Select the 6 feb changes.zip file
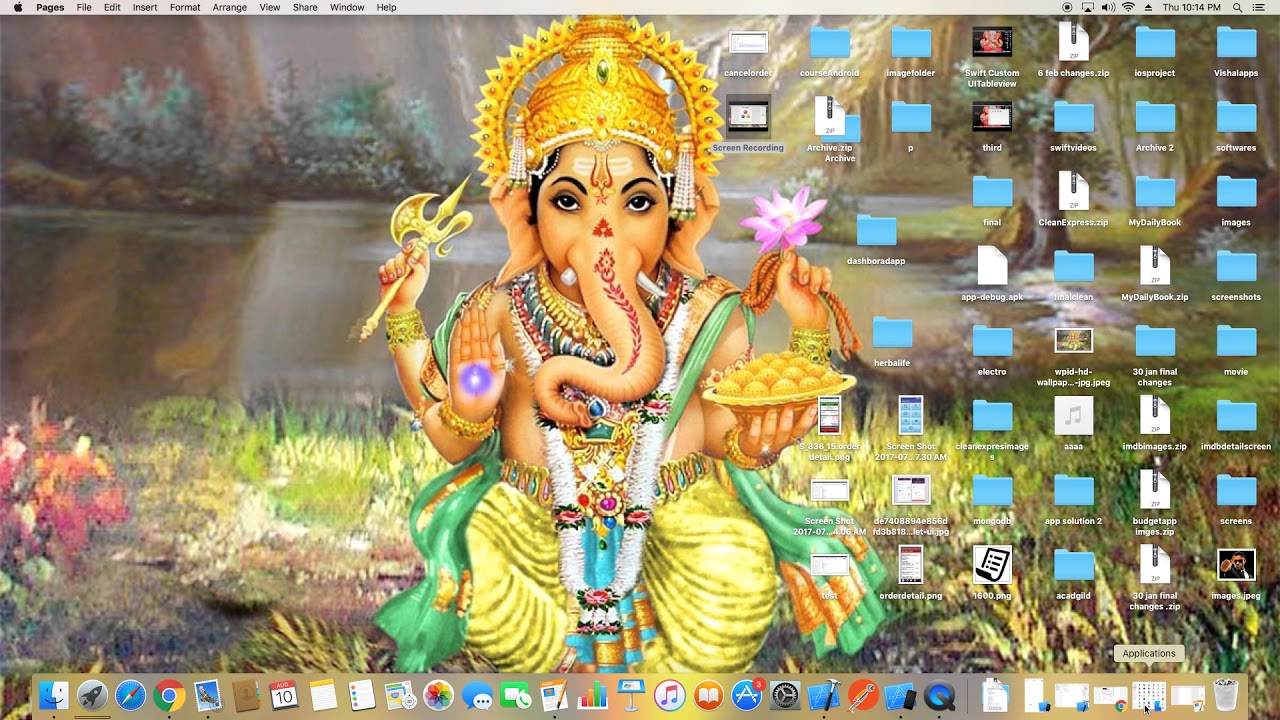1280x720 pixels. tap(1073, 52)
